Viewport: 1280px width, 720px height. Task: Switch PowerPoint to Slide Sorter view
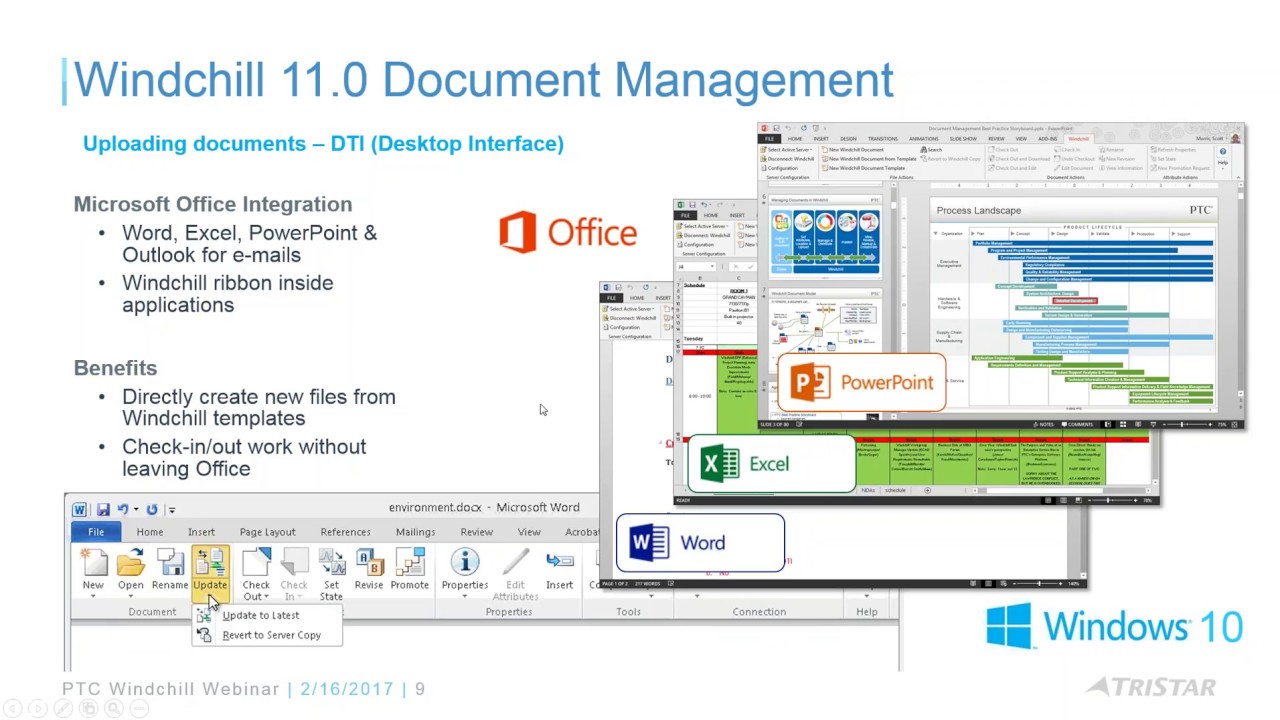click(x=1122, y=425)
